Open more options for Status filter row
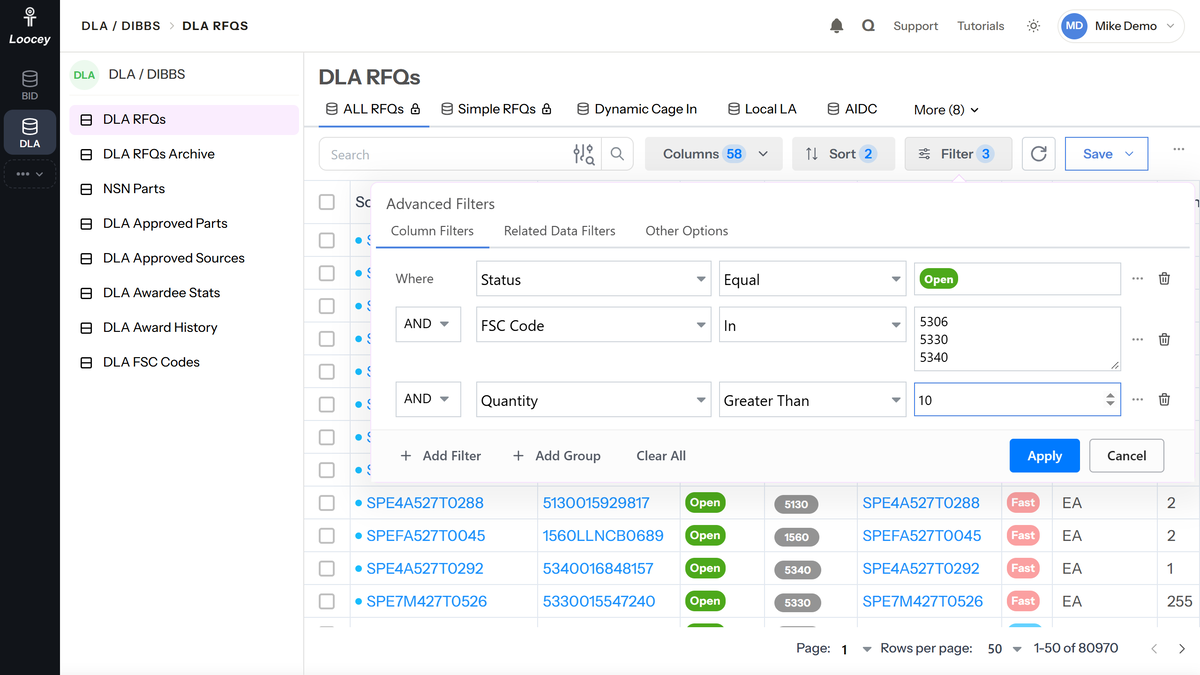This screenshot has width=1200, height=675. click(x=1137, y=279)
